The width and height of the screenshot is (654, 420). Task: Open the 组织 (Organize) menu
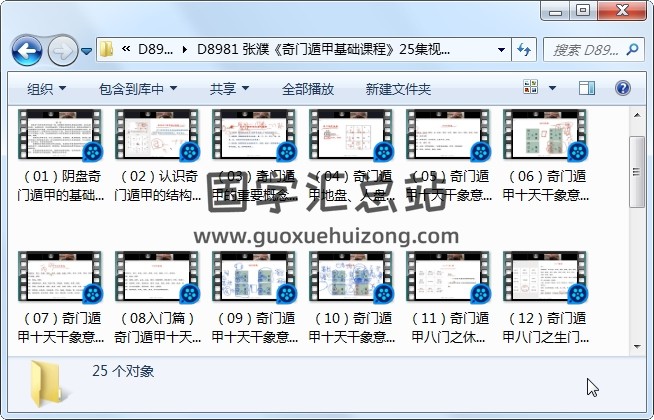(46, 89)
